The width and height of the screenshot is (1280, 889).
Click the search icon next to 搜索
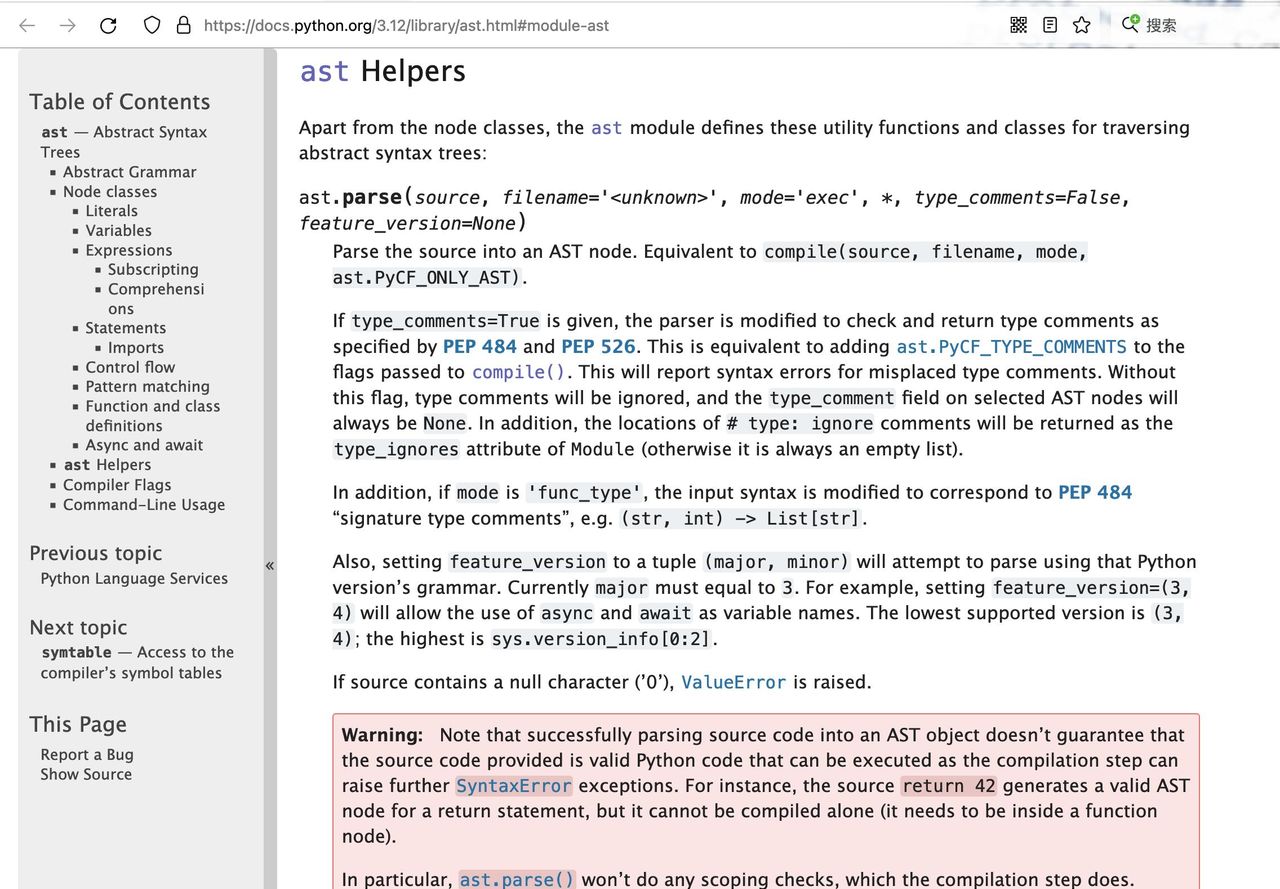1130,25
